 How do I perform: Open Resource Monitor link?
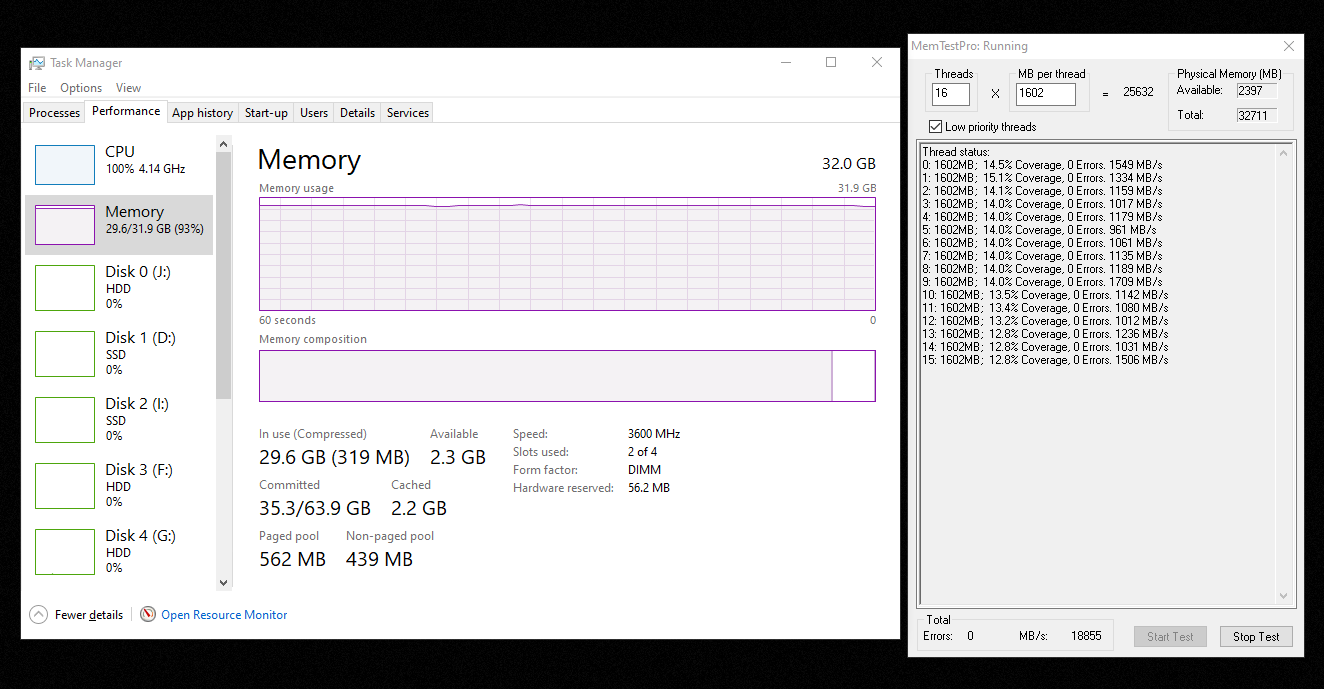[224, 615]
